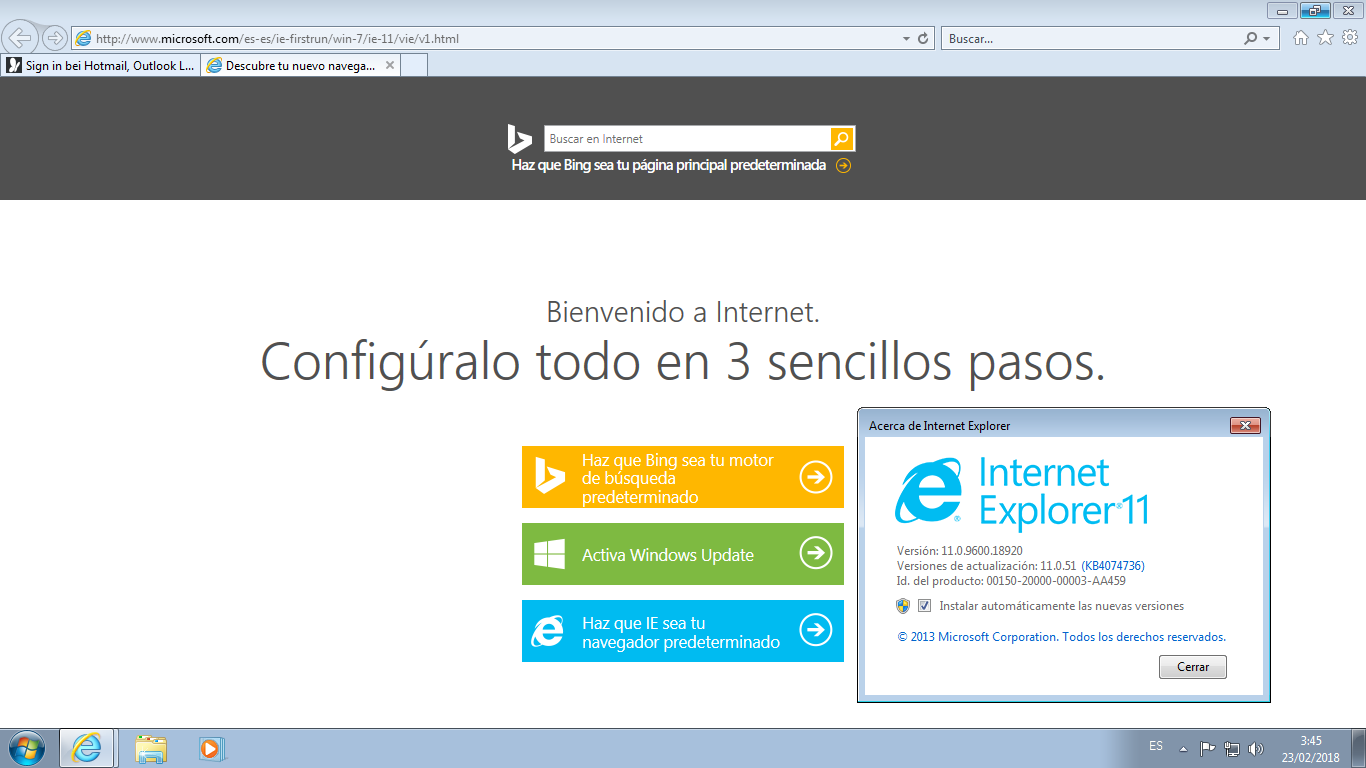The image size is (1366, 768).
Task: Click the network tray icon
Action: coord(1232,748)
